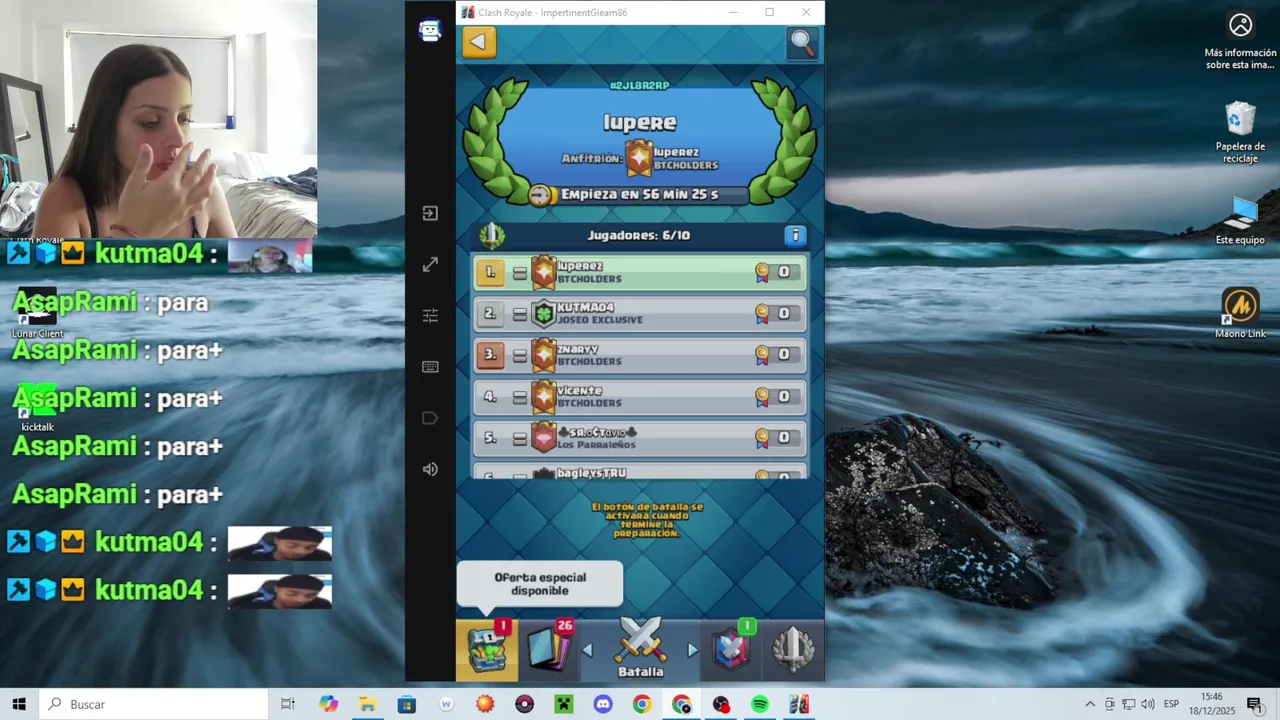Open the Windows notification center icon
Viewport: 1280px width, 720px height.
tap(1254, 704)
